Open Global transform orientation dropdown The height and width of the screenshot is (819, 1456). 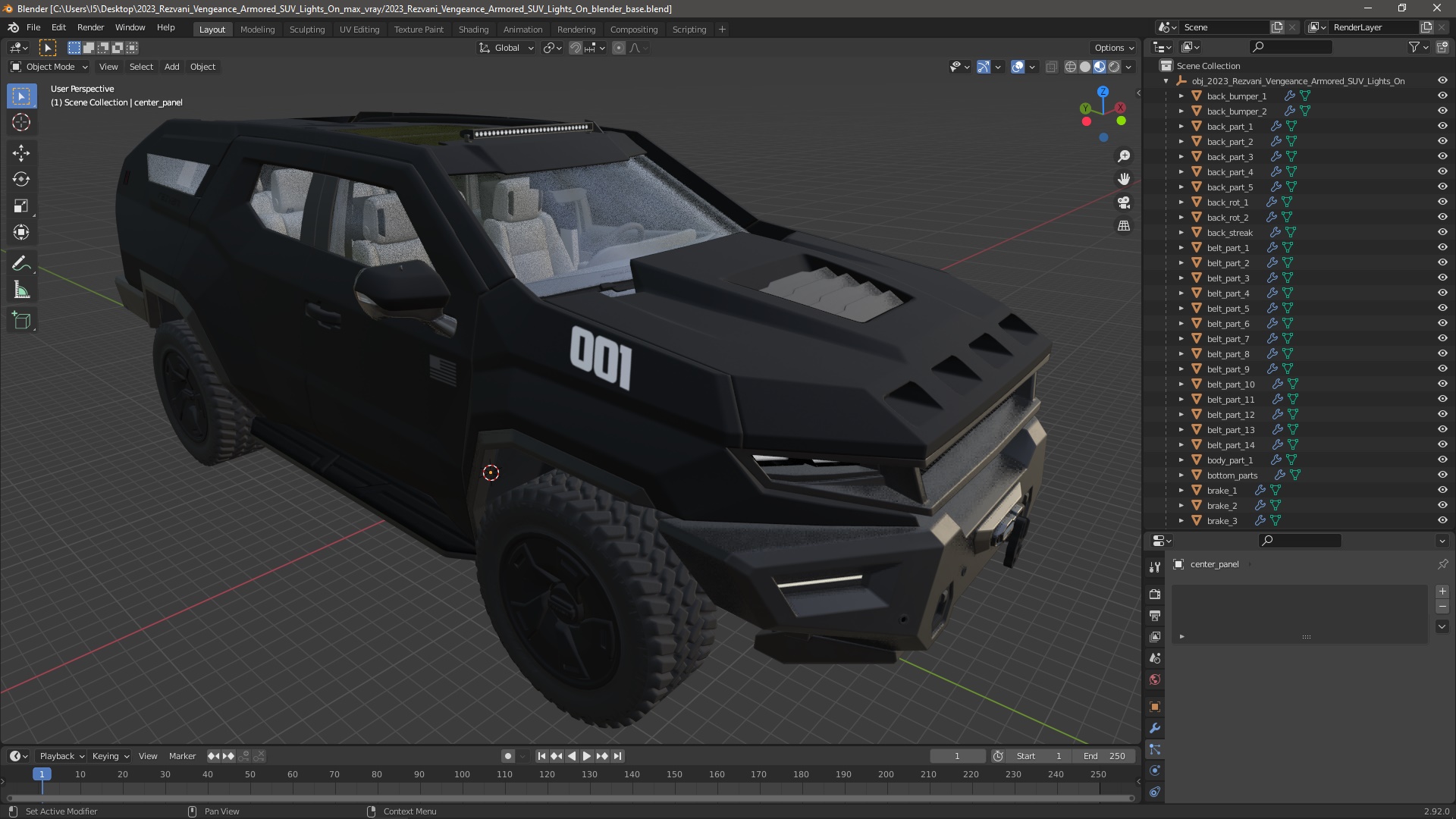[507, 48]
